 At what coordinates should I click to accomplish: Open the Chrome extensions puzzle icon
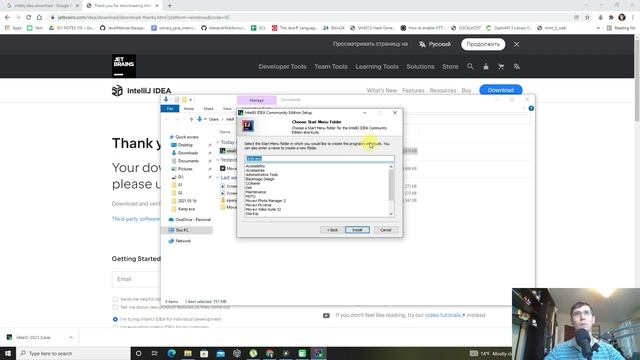coord(611,17)
